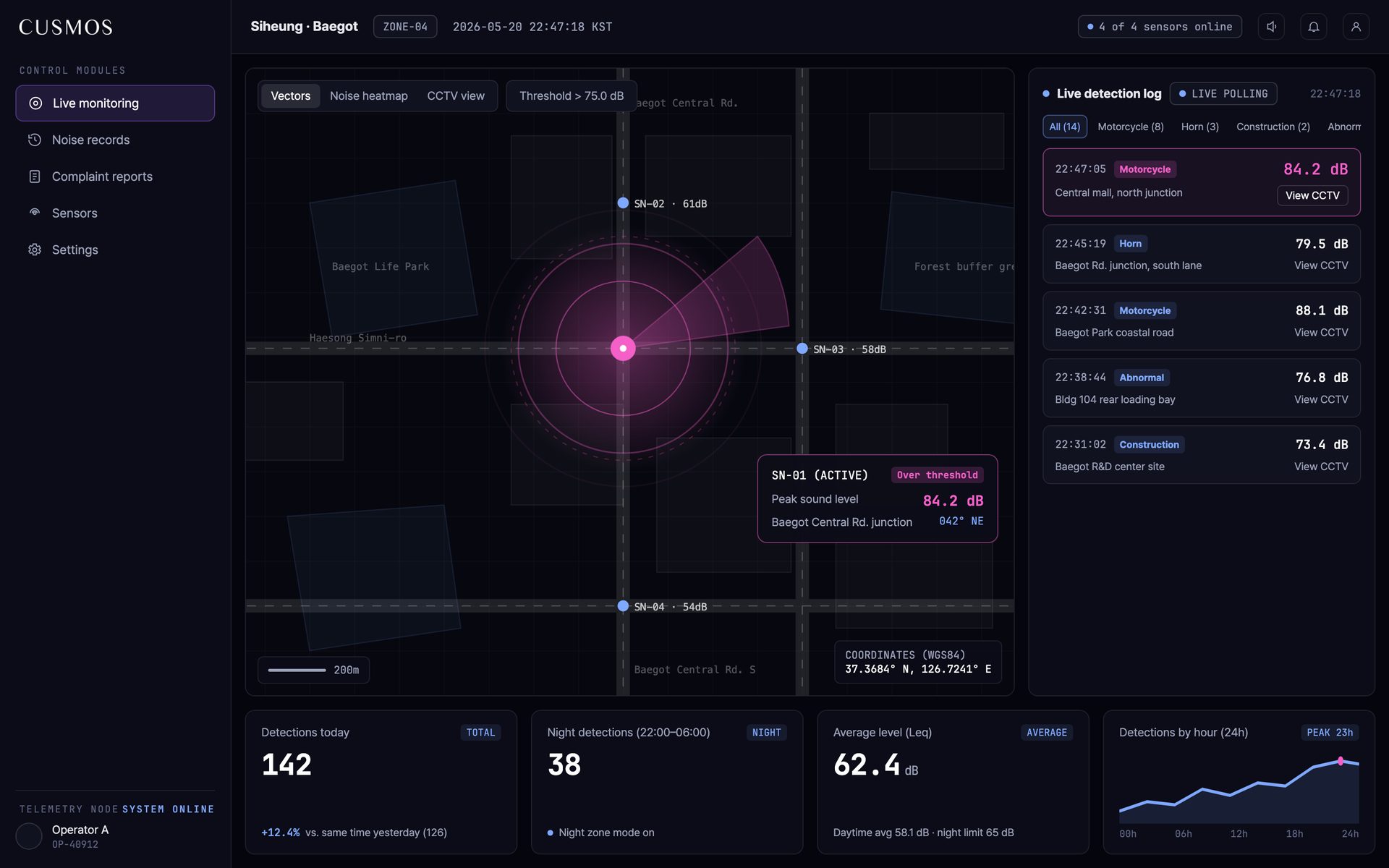Screen dimensions: 1389x868
Task: Open 4 of 4 sensors online status
Action: pos(1160,27)
